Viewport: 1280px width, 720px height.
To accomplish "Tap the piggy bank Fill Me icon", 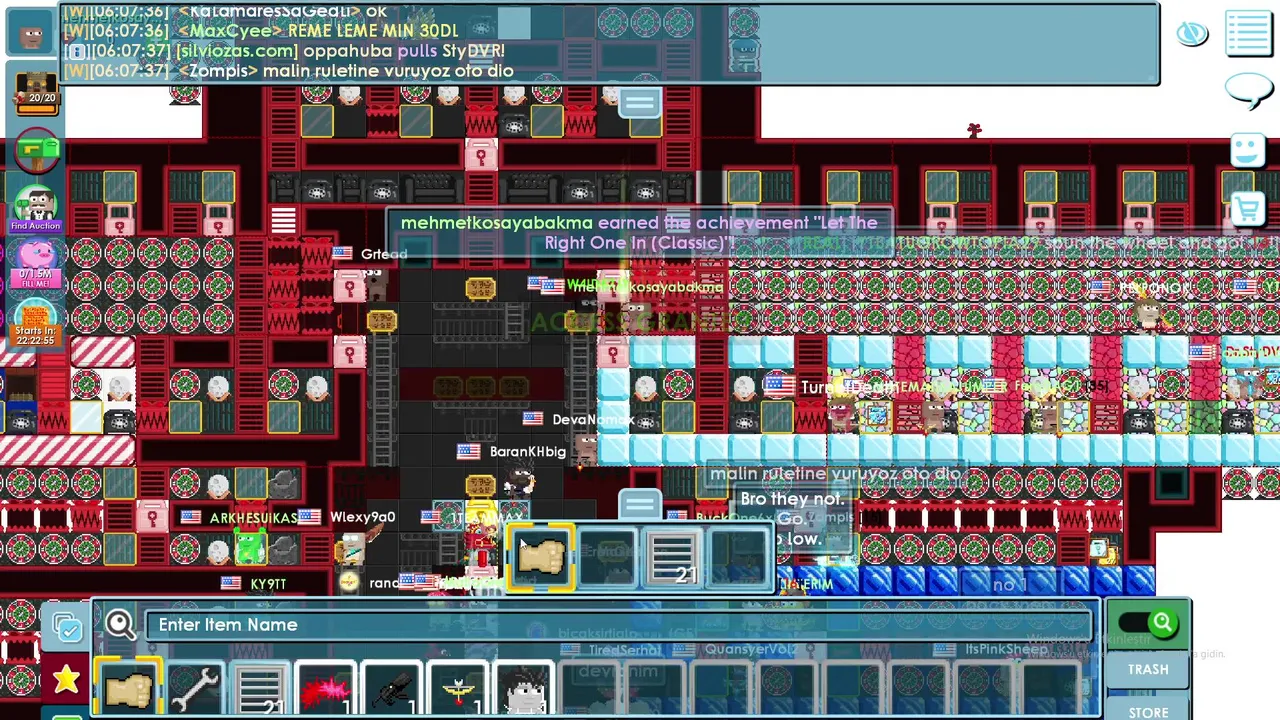I will point(36,264).
